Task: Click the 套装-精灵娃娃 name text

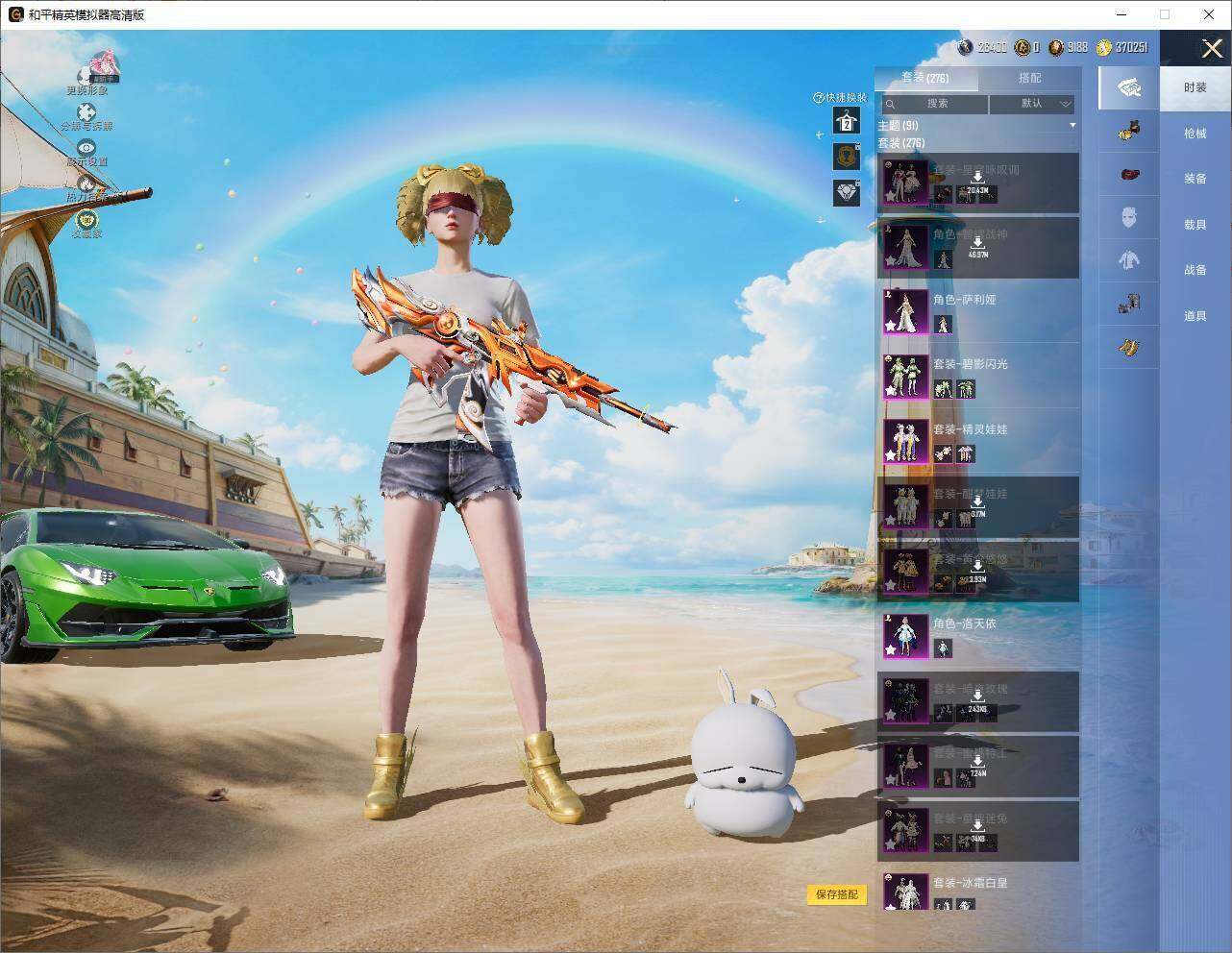Action: (x=971, y=429)
